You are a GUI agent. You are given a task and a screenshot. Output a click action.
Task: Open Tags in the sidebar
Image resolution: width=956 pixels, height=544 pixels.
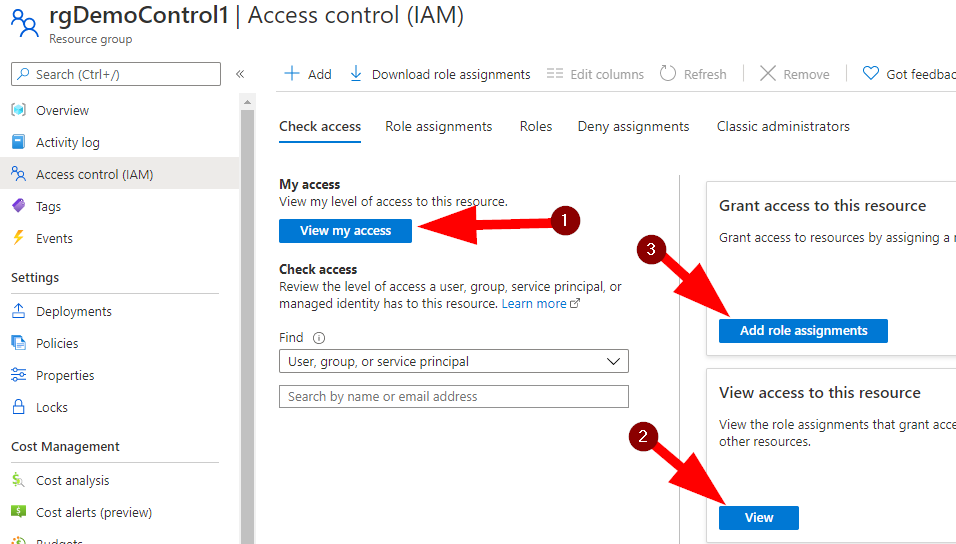[48, 206]
